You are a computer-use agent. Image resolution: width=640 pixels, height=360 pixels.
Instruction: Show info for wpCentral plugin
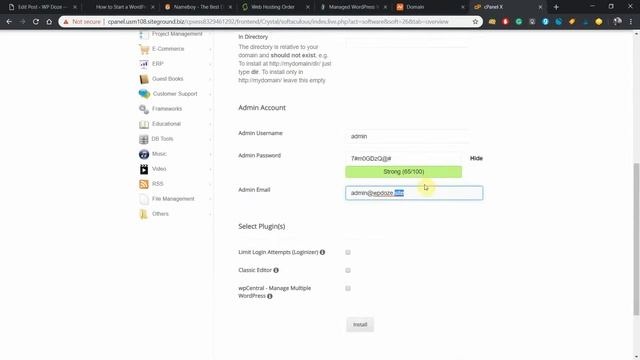[270, 296]
